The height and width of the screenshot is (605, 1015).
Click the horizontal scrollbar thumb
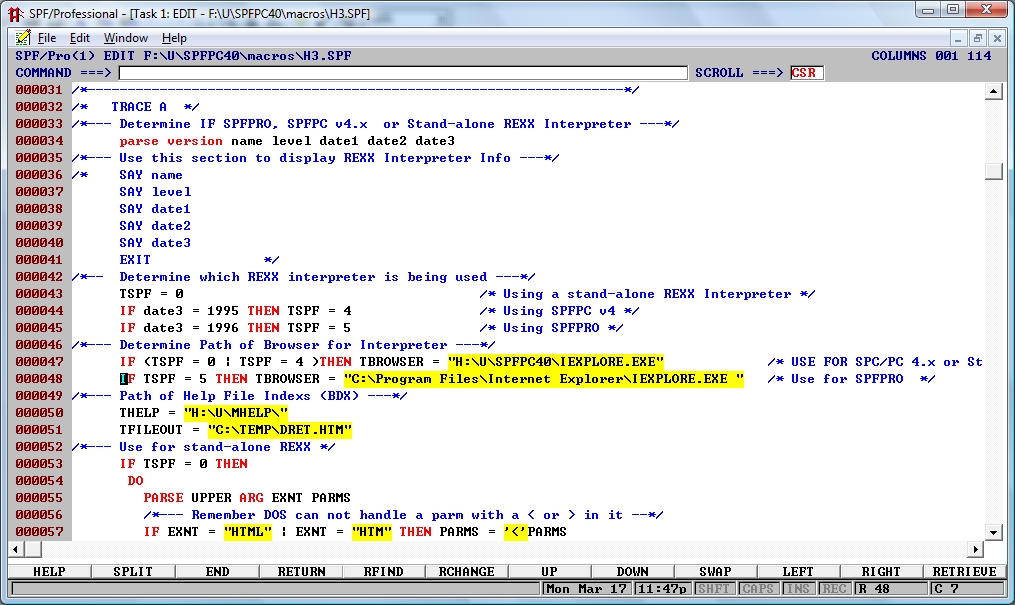[33, 549]
